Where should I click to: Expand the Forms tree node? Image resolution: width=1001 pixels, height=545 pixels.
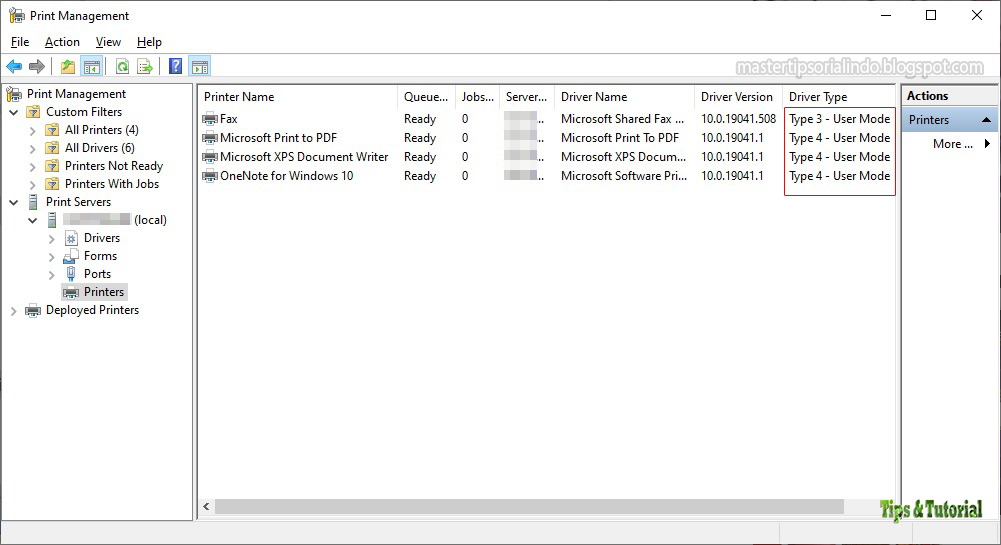[x=52, y=257]
